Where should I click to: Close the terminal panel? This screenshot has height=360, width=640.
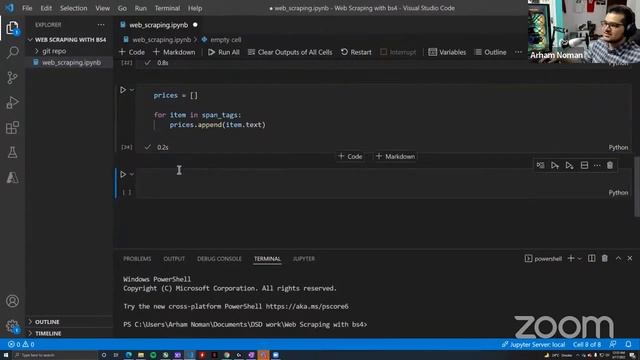[630, 258]
